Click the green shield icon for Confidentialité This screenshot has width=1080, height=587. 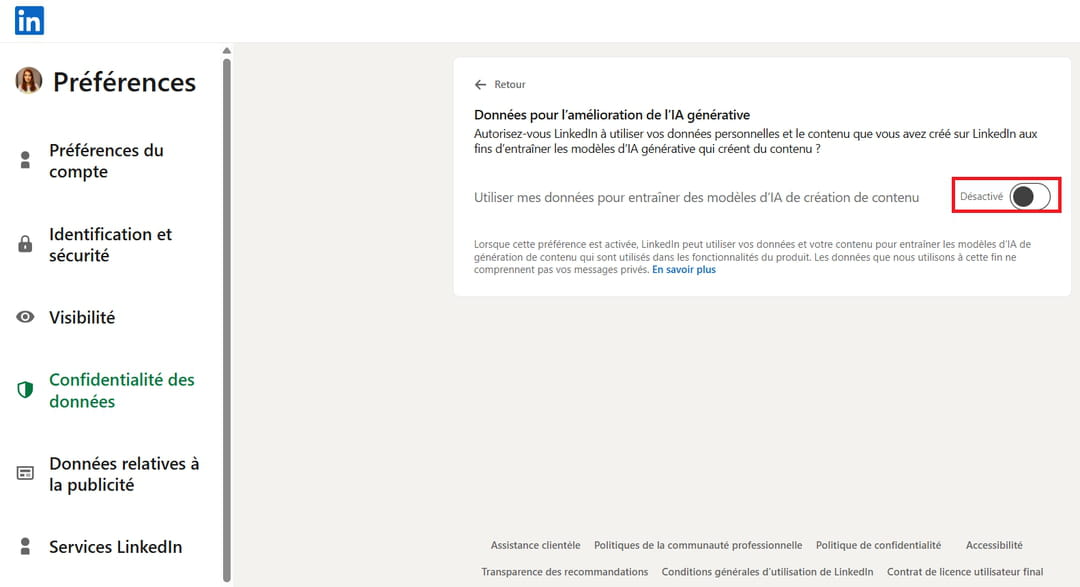pos(26,390)
